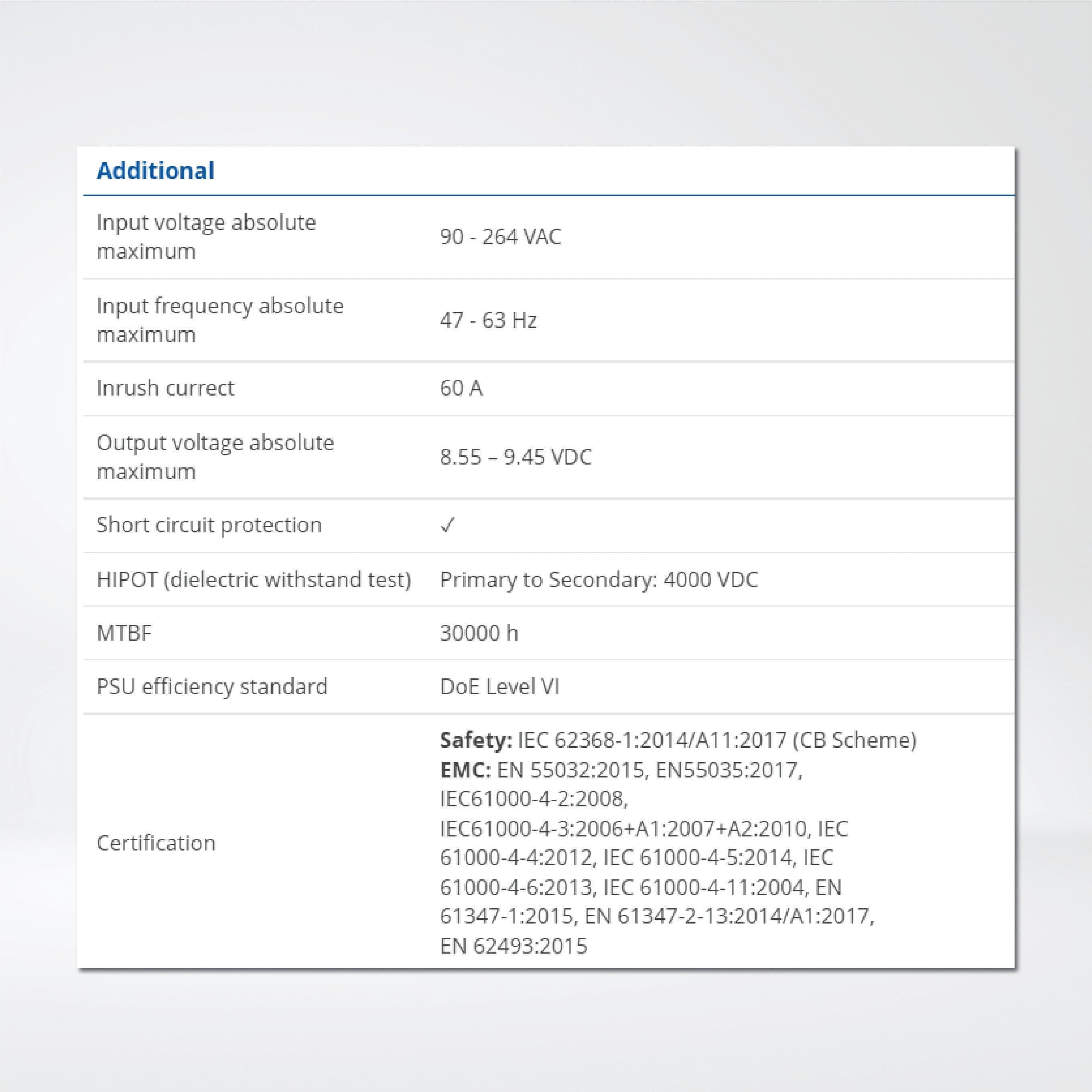Click the Safety: IEC 62368-1 certification line

(x=678, y=740)
